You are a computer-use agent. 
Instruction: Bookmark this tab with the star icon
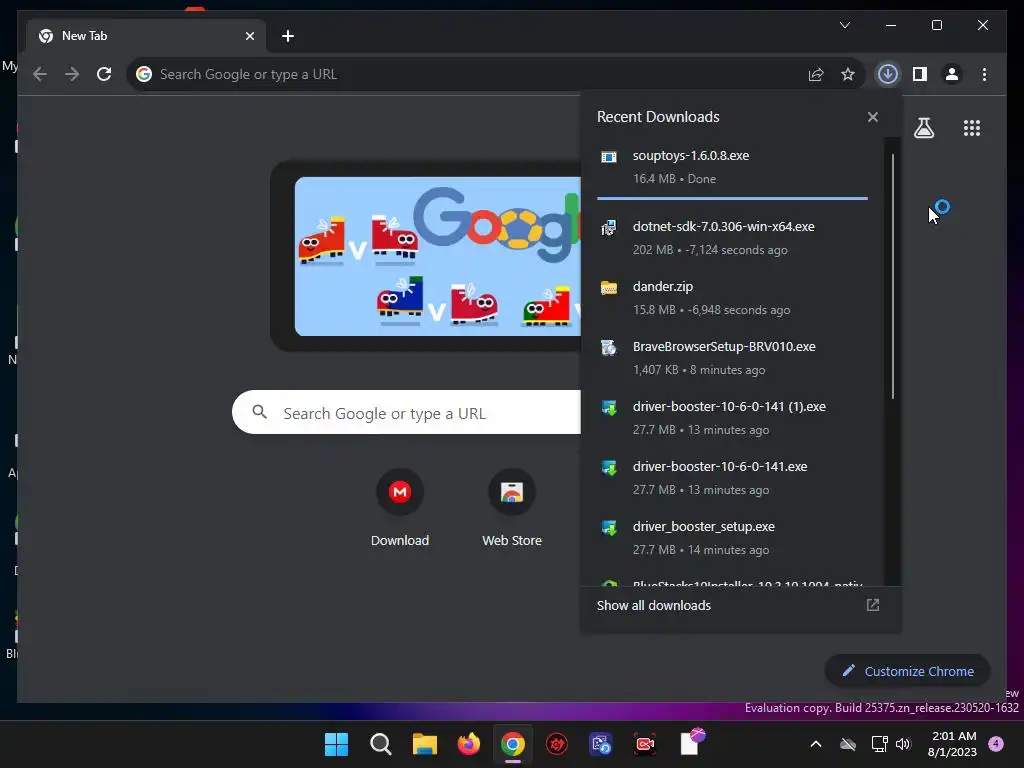coord(848,74)
